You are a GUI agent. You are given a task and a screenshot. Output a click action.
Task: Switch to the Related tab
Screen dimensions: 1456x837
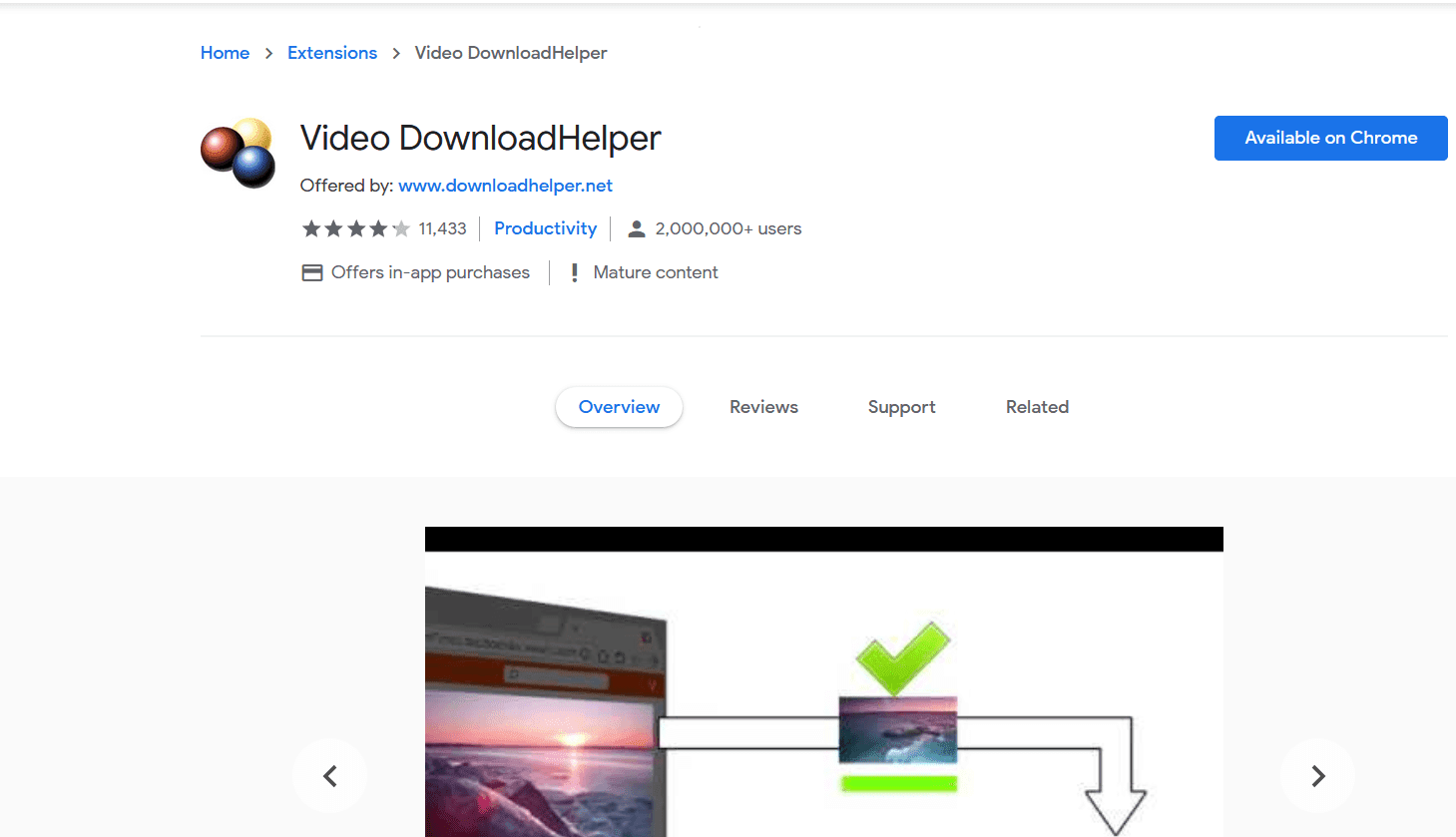pyautogui.click(x=1037, y=407)
